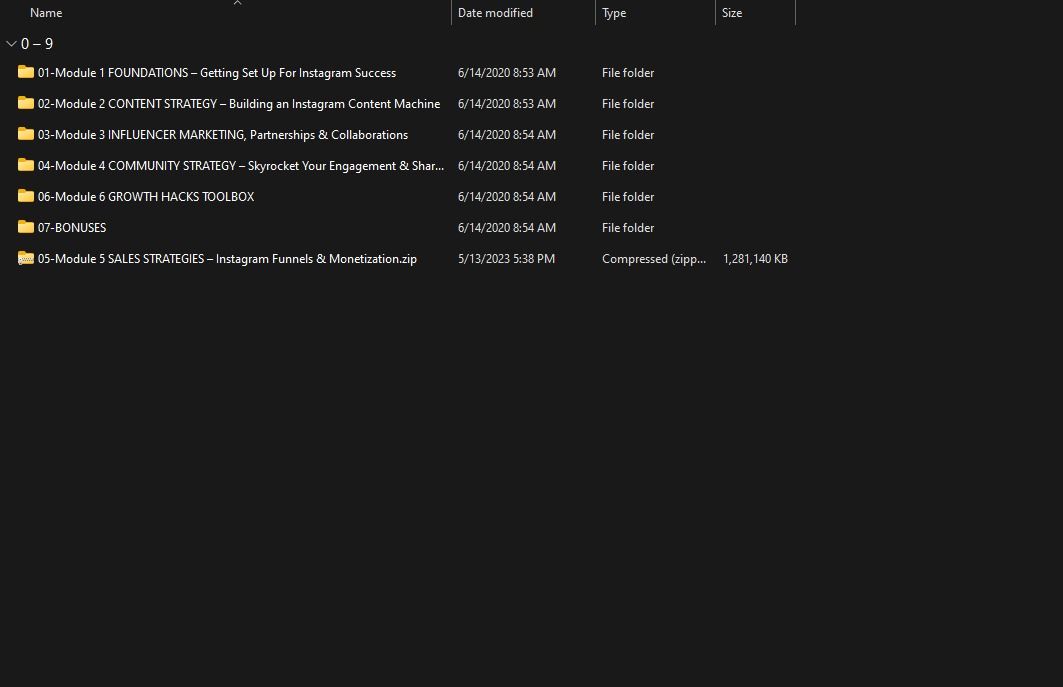Viewport: 1063px width, 687px height.
Task: Click the 5/13/2023 5:38 PM date entry
Action: (506, 259)
